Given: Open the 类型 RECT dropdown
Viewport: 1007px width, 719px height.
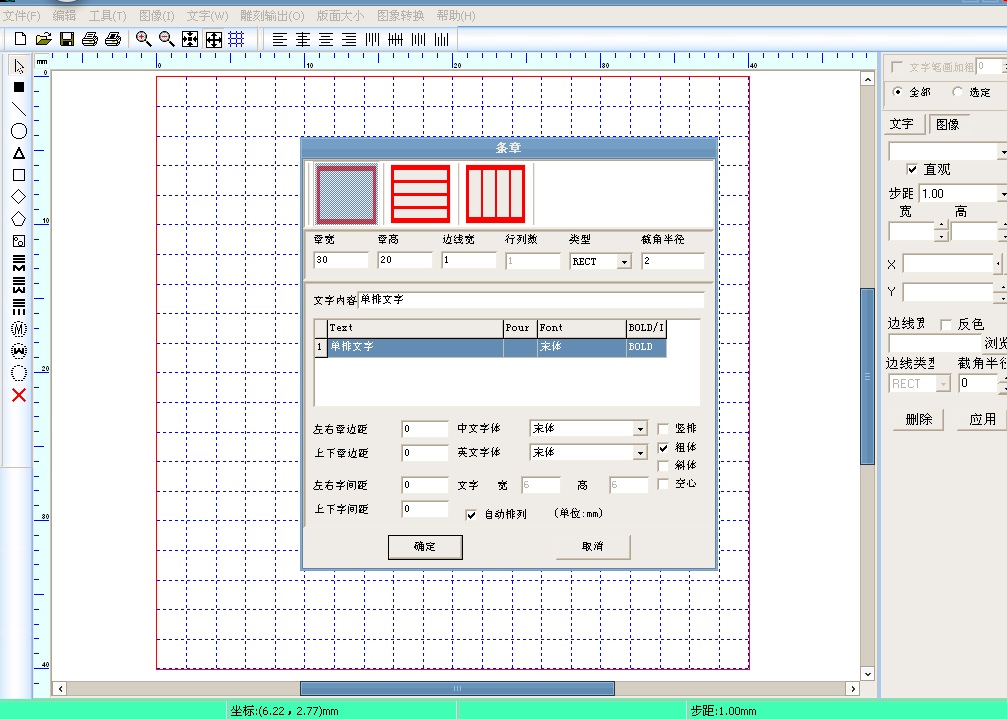Looking at the screenshot, I should [x=624, y=261].
